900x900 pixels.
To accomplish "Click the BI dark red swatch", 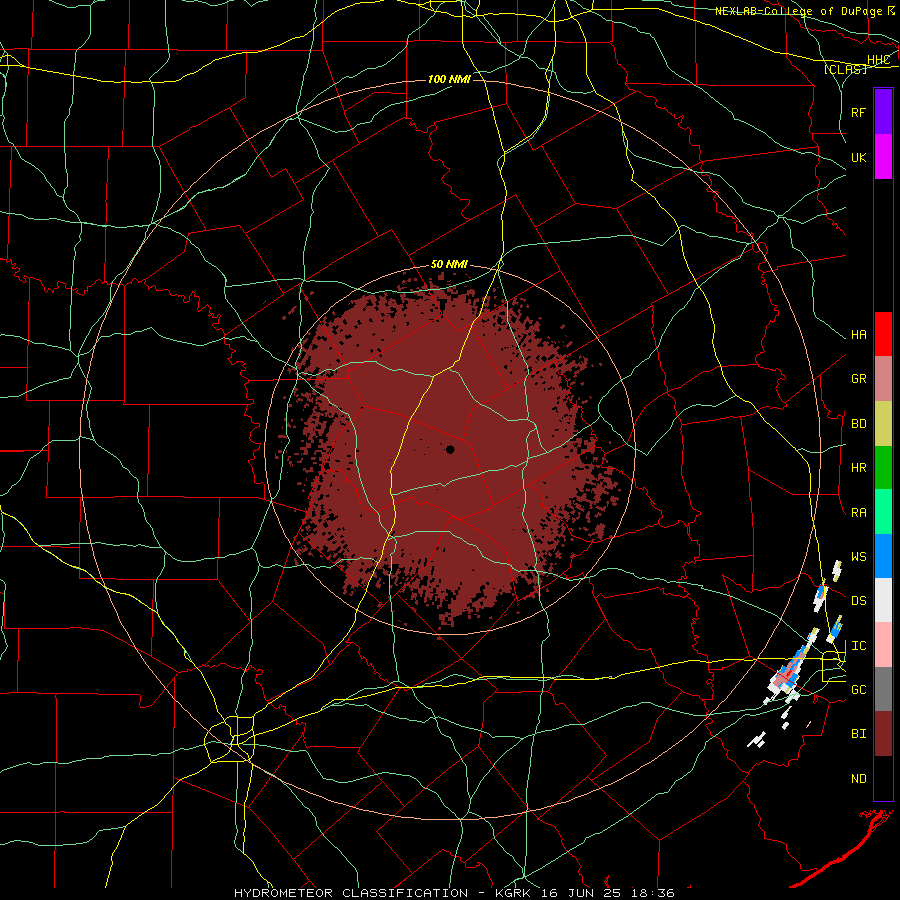I will [x=883, y=734].
